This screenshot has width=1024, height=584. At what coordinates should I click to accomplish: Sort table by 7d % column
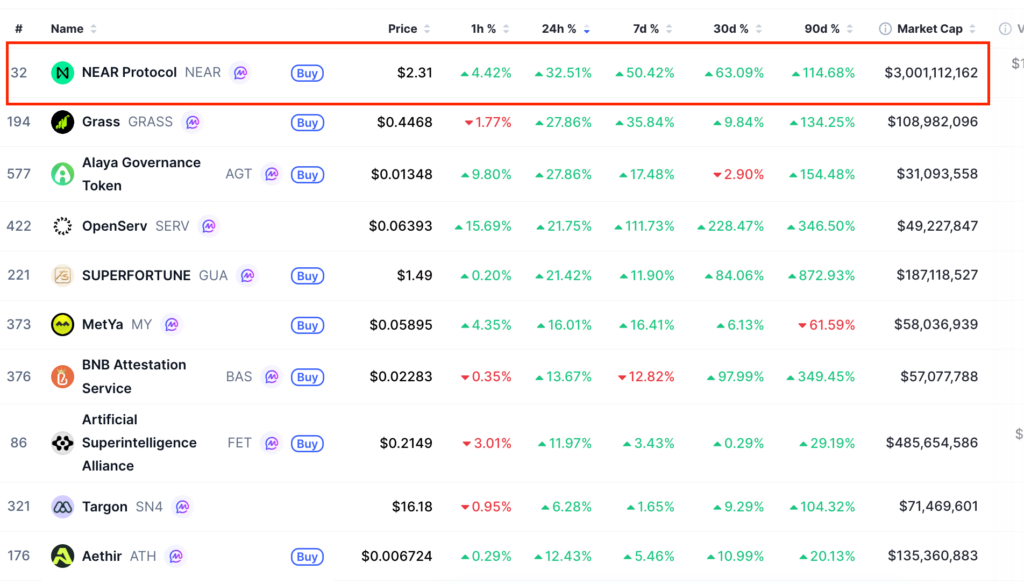(652, 29)
